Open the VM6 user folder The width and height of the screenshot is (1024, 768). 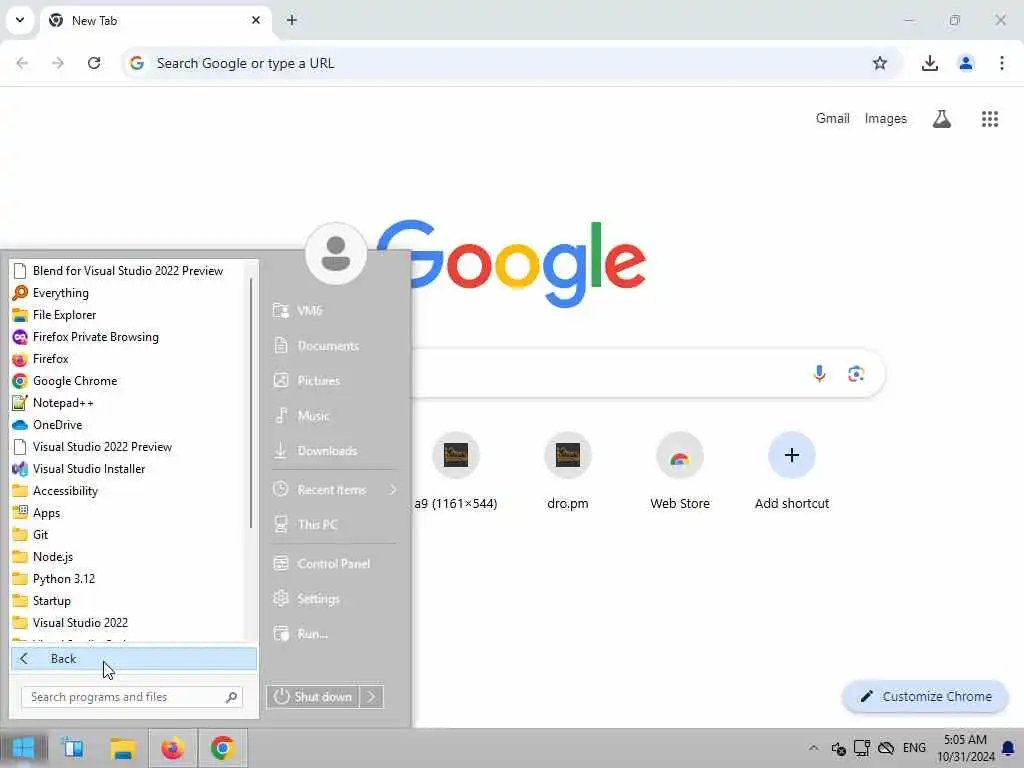[x=334, y=311]
